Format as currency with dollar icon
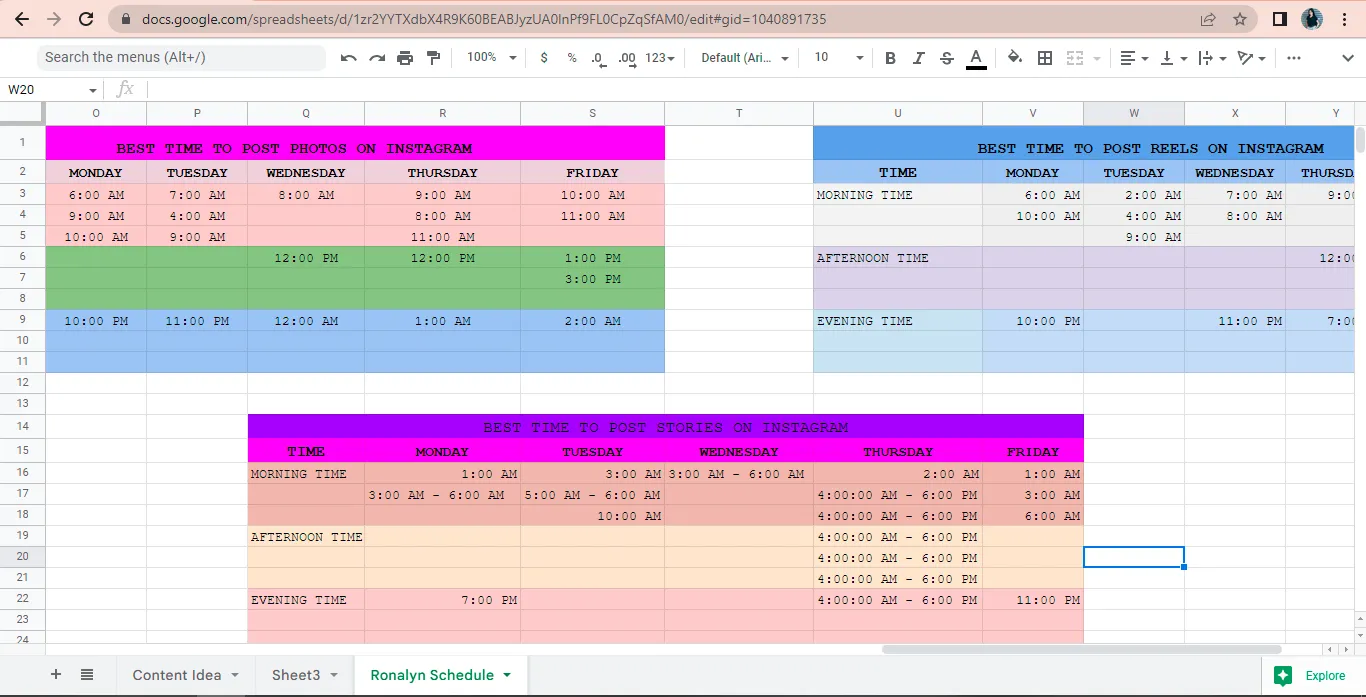 pos(544,58)
